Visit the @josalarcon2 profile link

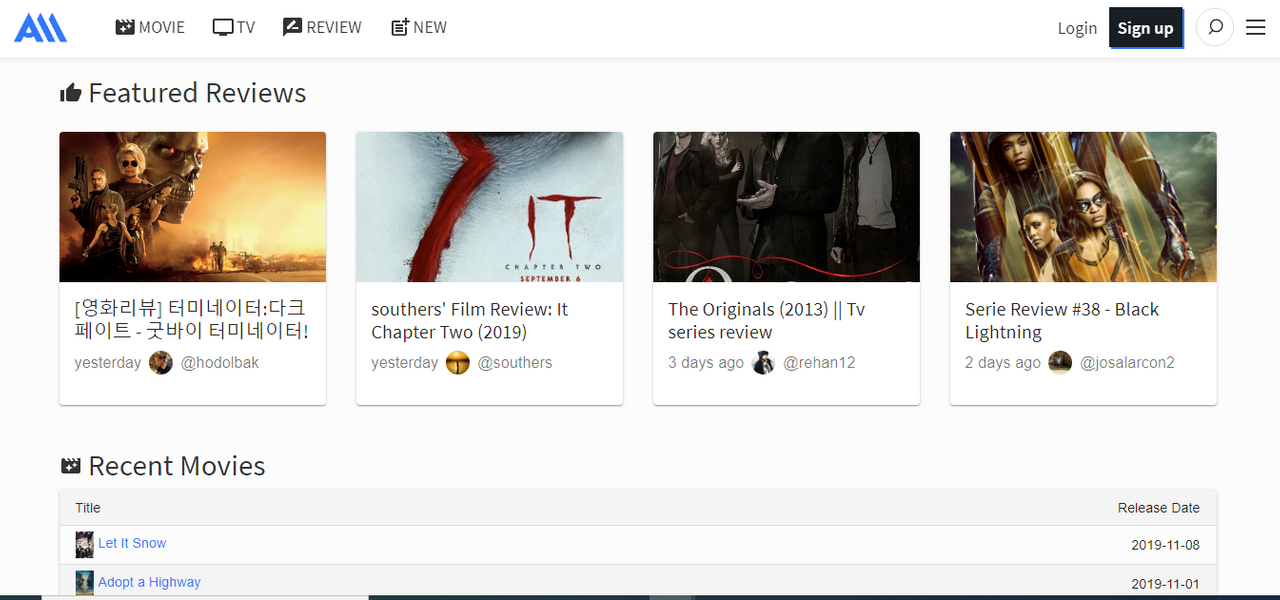click(x=1127, y=362)
